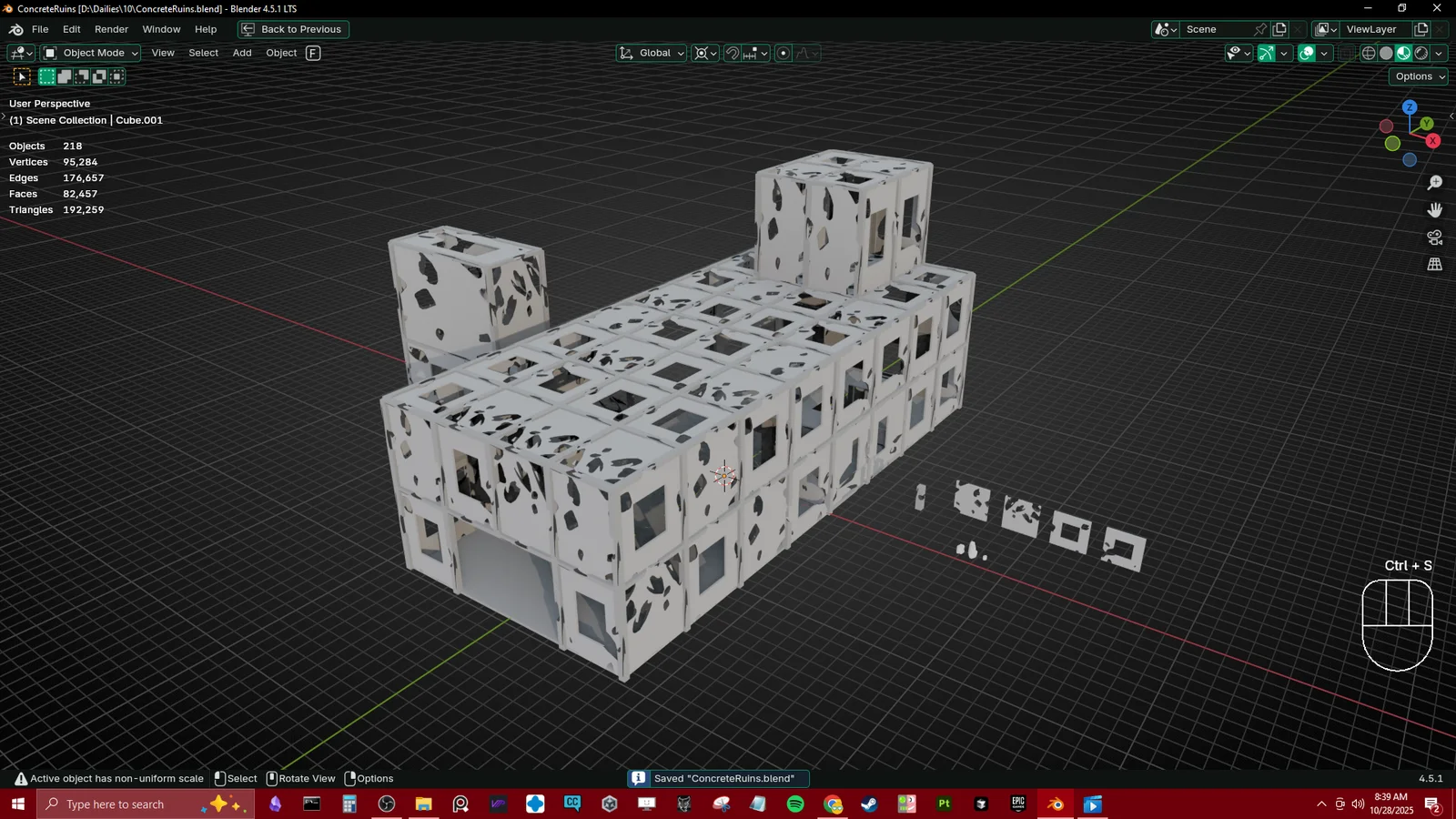Toggle snapping with the magnet icon
1456x819 pixels.
pyautogui.click(x=732, y=53)
